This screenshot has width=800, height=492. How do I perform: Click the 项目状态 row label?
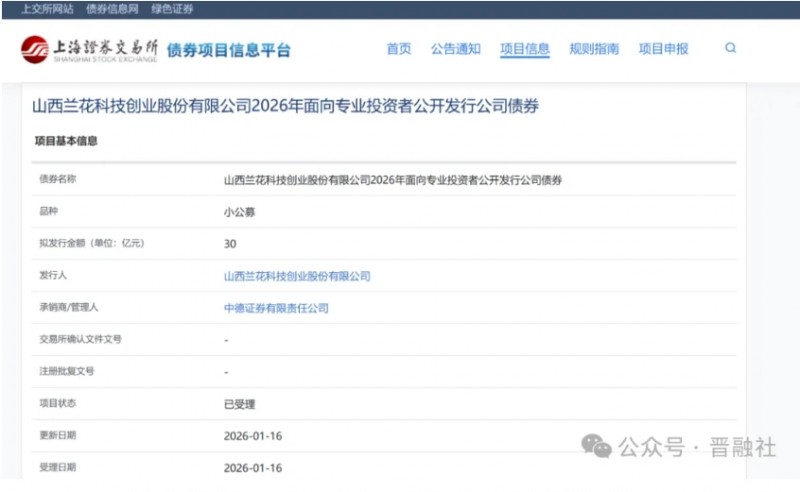click(x=58, y=403)
